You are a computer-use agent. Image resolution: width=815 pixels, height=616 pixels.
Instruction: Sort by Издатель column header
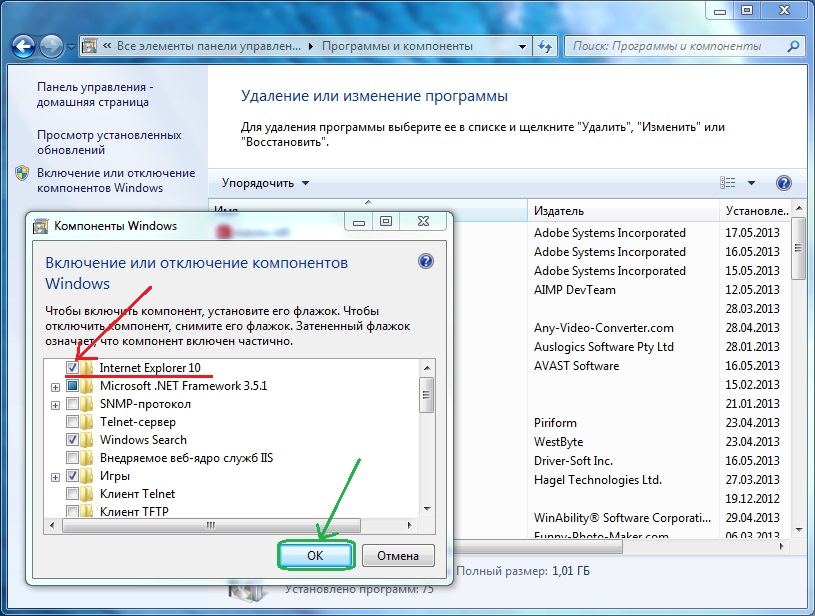[623, 211]
